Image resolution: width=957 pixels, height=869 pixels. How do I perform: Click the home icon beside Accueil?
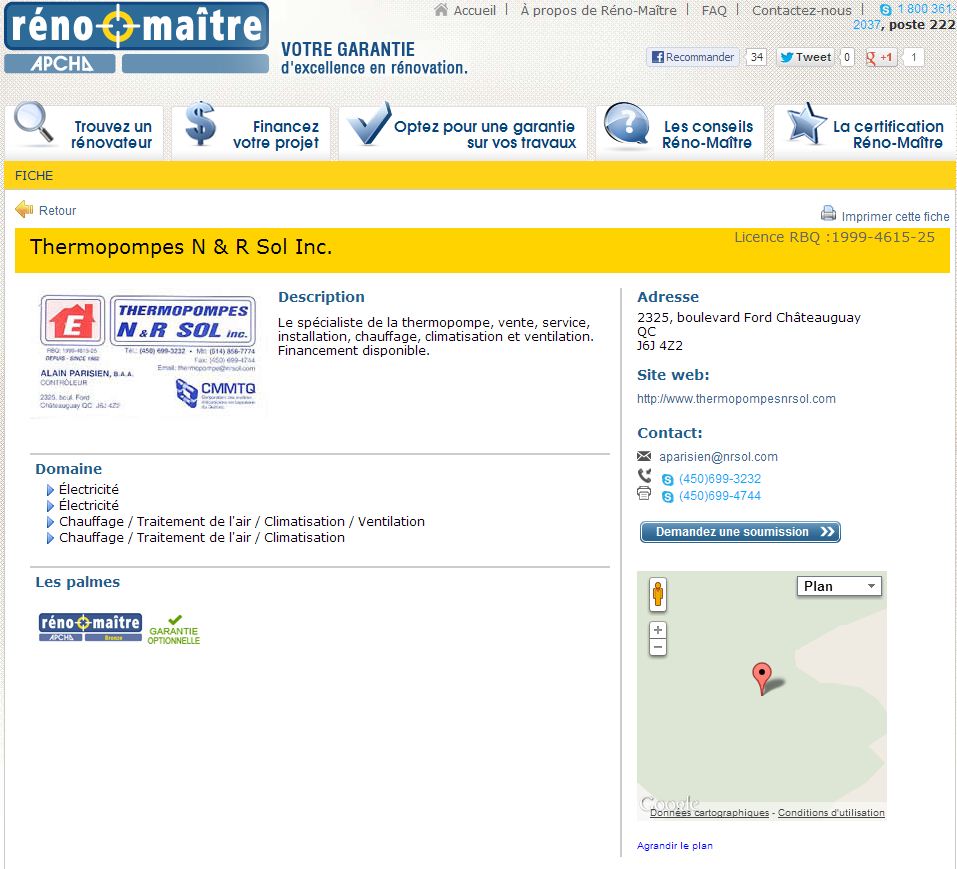[441, 10]
